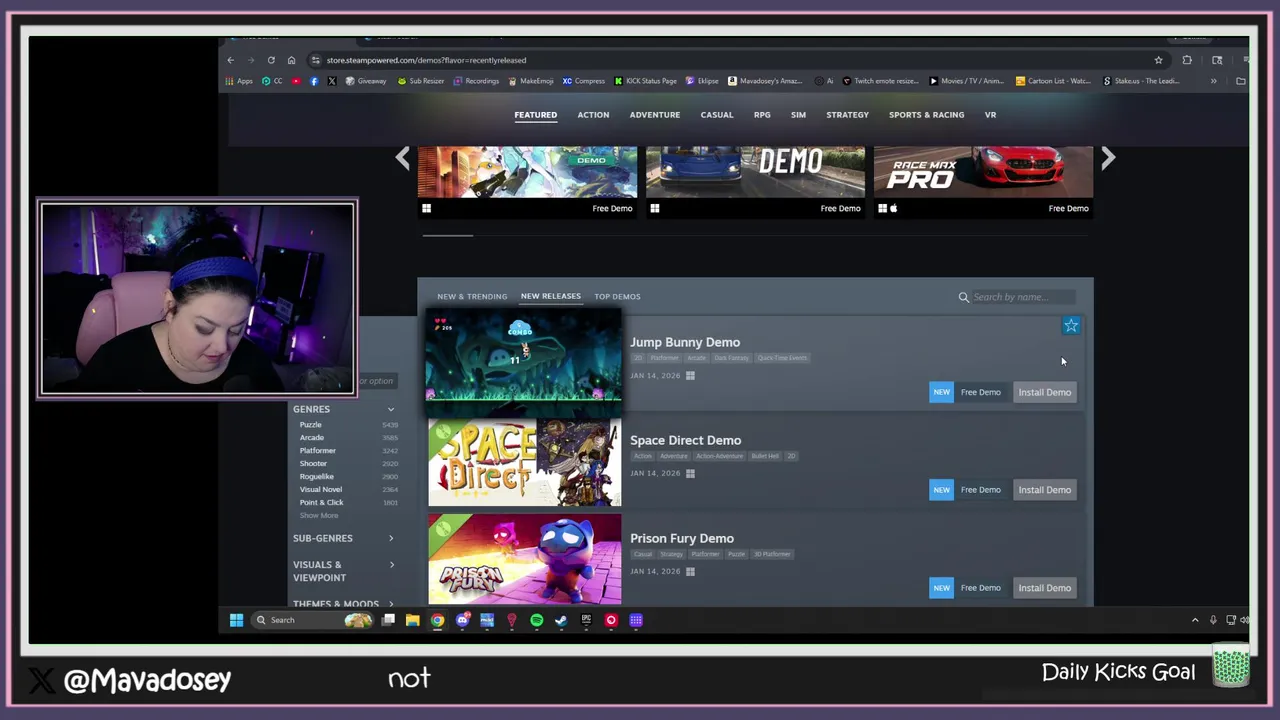Open RPG category in nav bar

[762, 115]
